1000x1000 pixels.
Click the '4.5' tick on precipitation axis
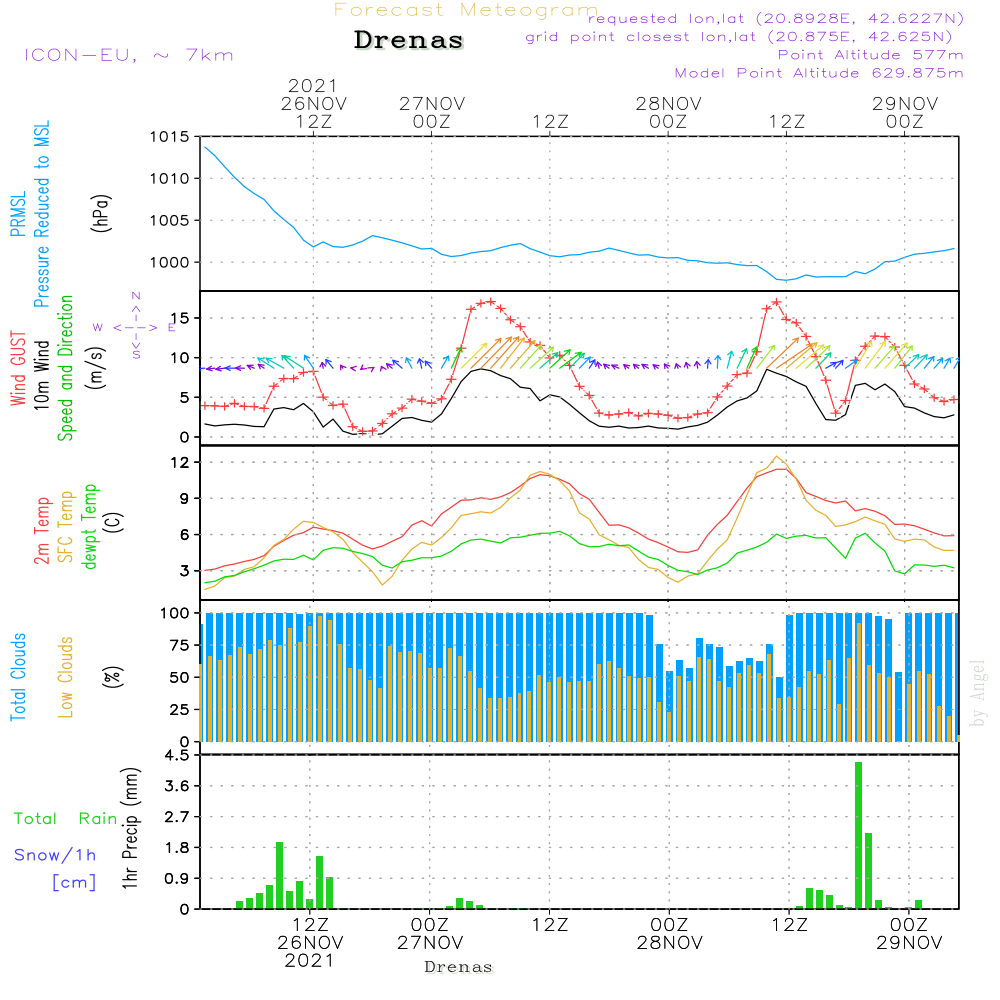click(x=177, y=755)
